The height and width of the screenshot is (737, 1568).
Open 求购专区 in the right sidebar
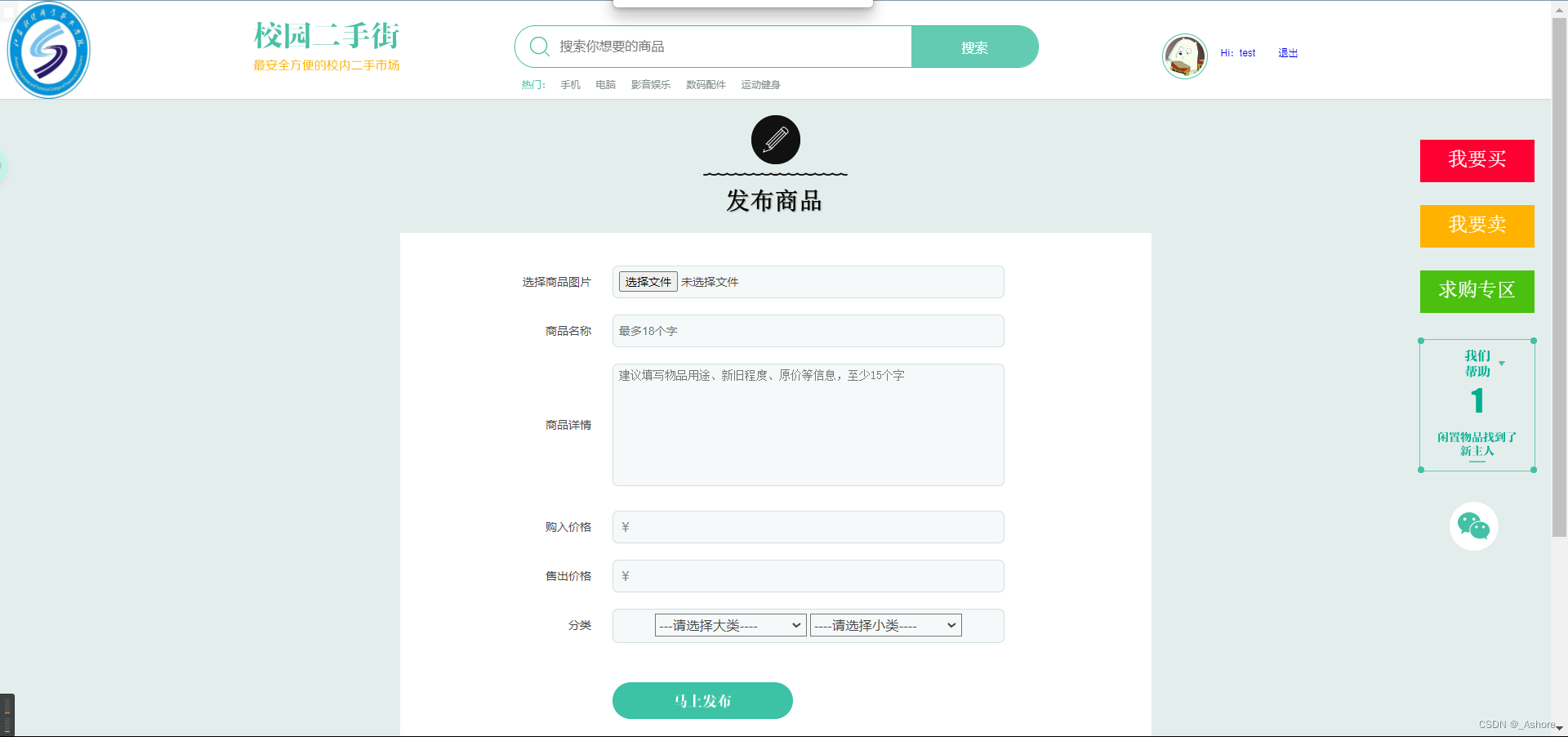pyautogui.click(x=1476, y=291)
